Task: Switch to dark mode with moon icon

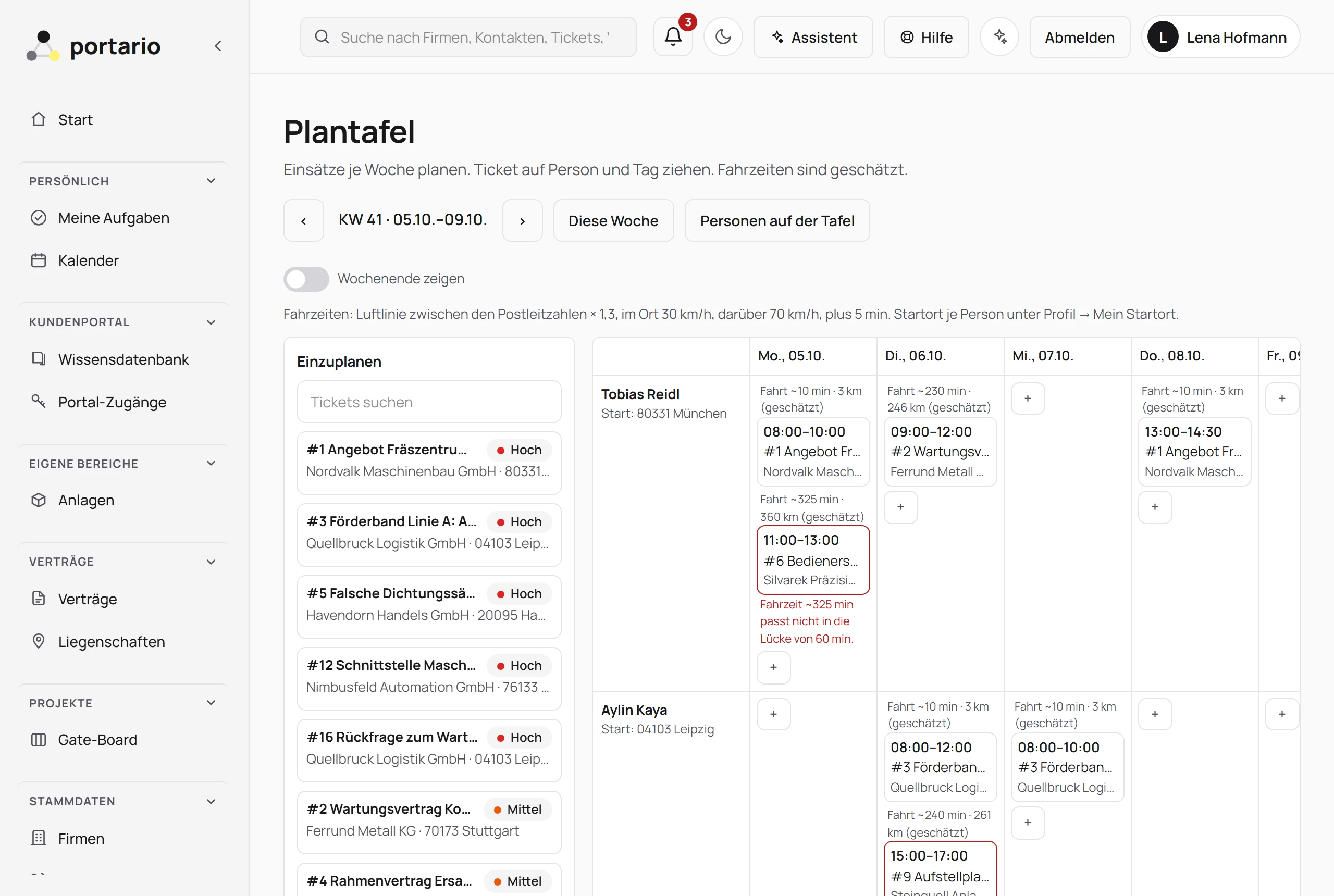Action: click(x=723, y=37)
